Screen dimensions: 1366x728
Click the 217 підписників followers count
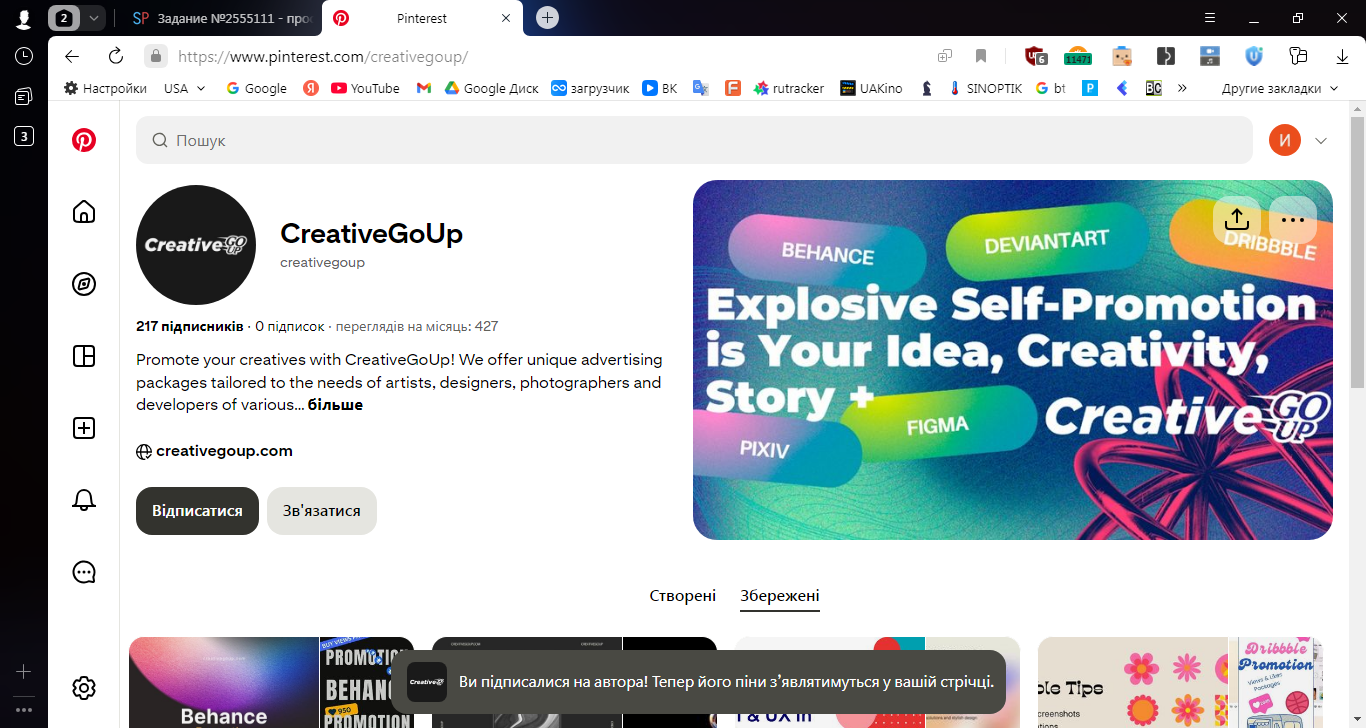point(190,326)
